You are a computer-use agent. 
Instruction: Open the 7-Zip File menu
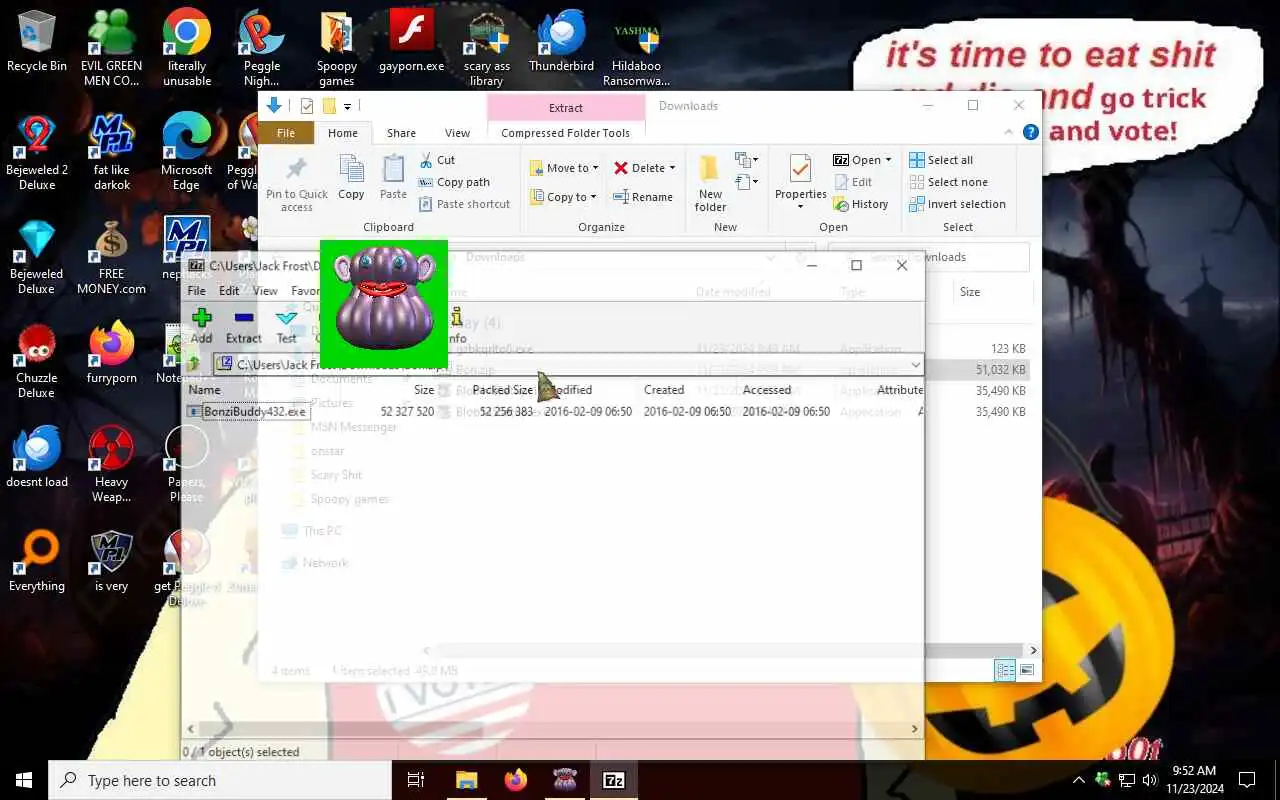coord(197,291)
